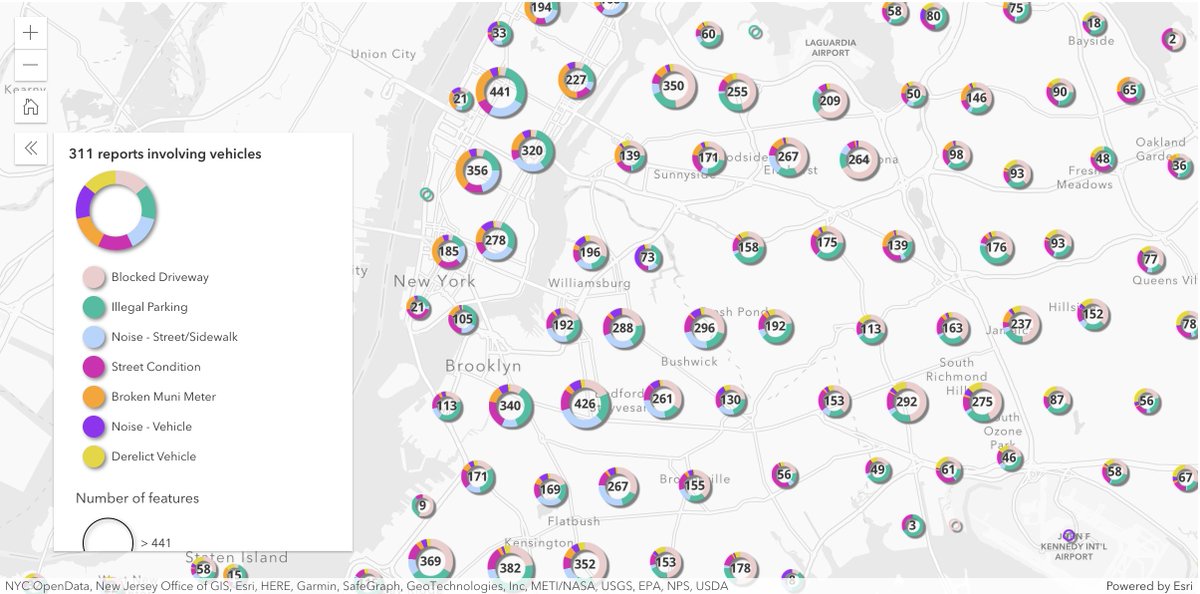Open the 77 reports cluster
The width and height of the screenshot is (1200, 594).
point(1151,260)
